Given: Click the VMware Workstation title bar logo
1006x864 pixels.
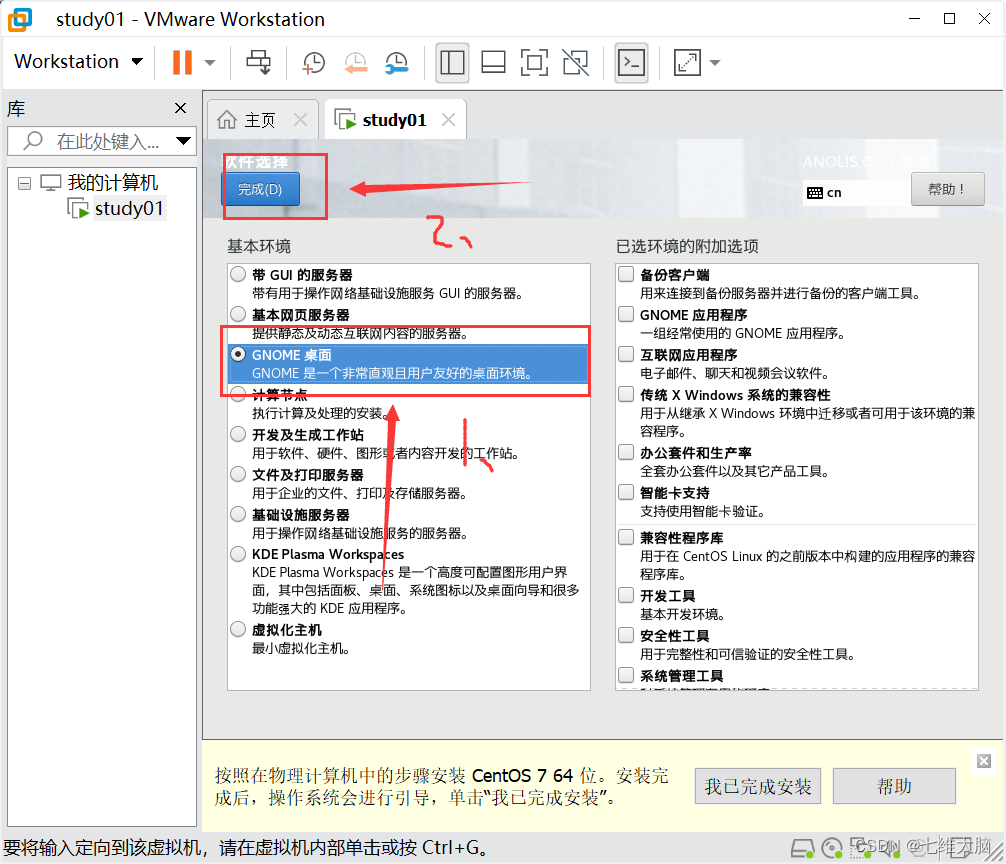Looking at the screenshot, I should [x=20, y=19].
